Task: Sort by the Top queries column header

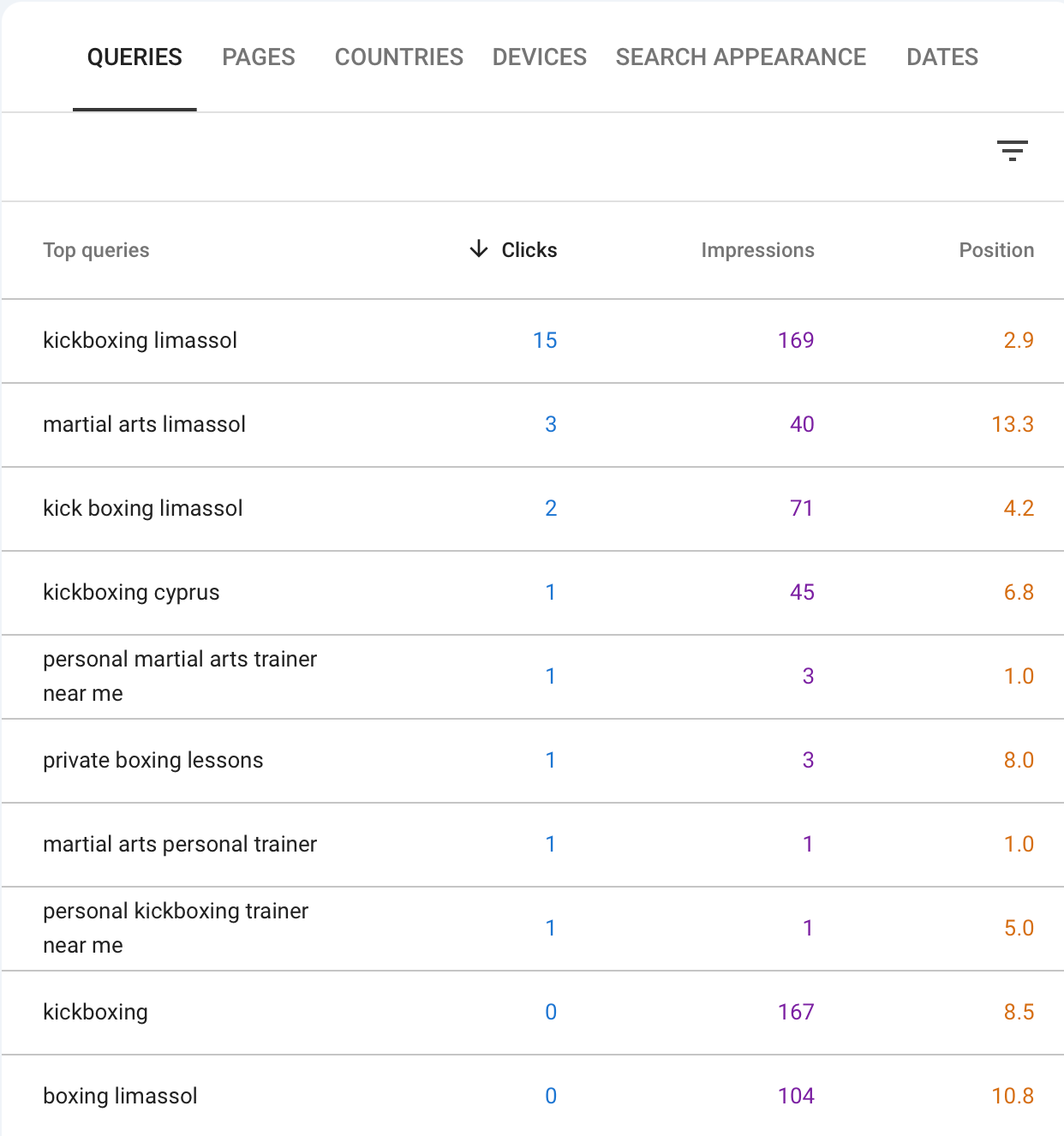Action: pos(96,250)
